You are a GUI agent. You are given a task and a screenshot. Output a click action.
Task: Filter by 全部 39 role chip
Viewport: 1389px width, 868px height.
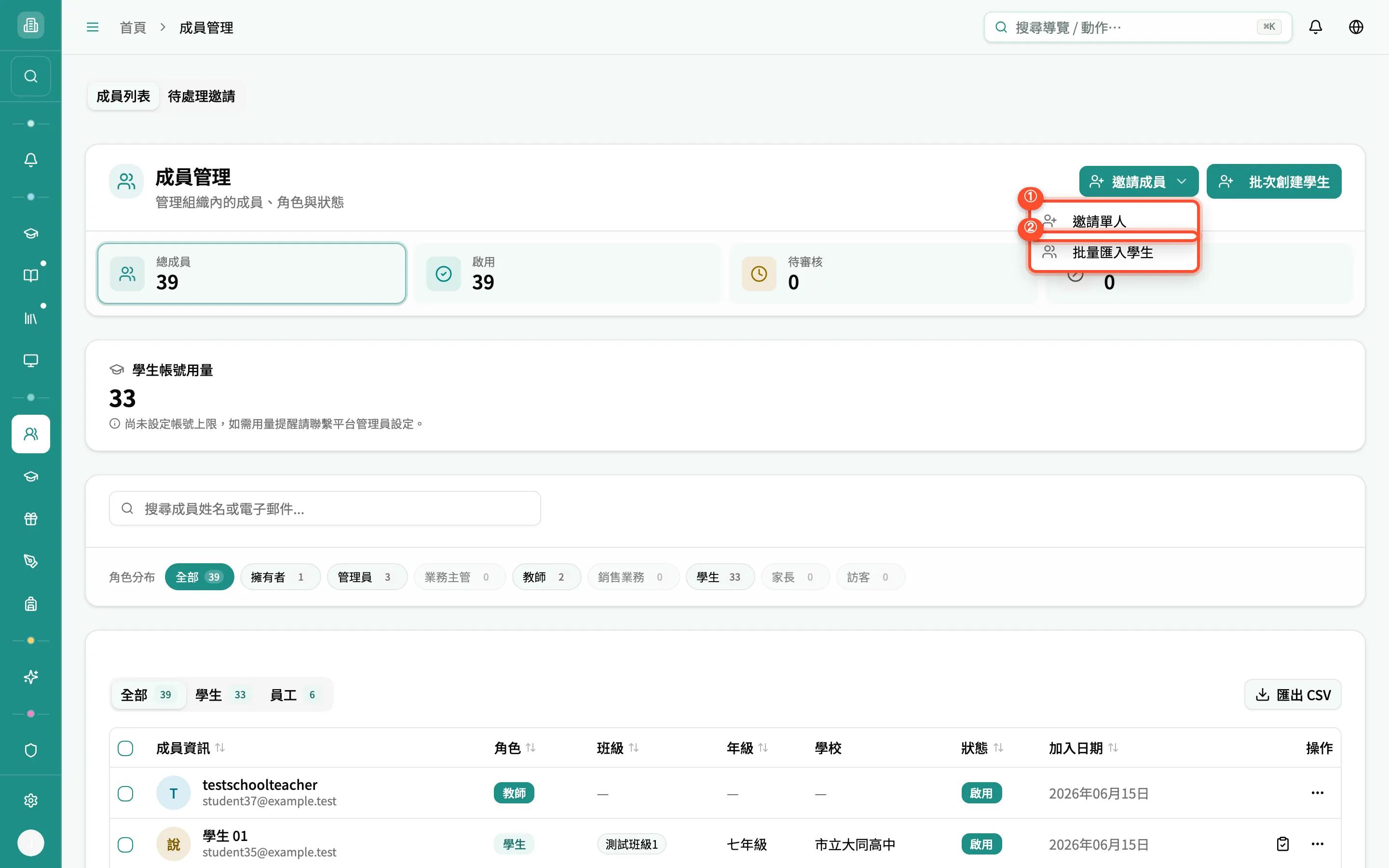[x=199, y=577]
